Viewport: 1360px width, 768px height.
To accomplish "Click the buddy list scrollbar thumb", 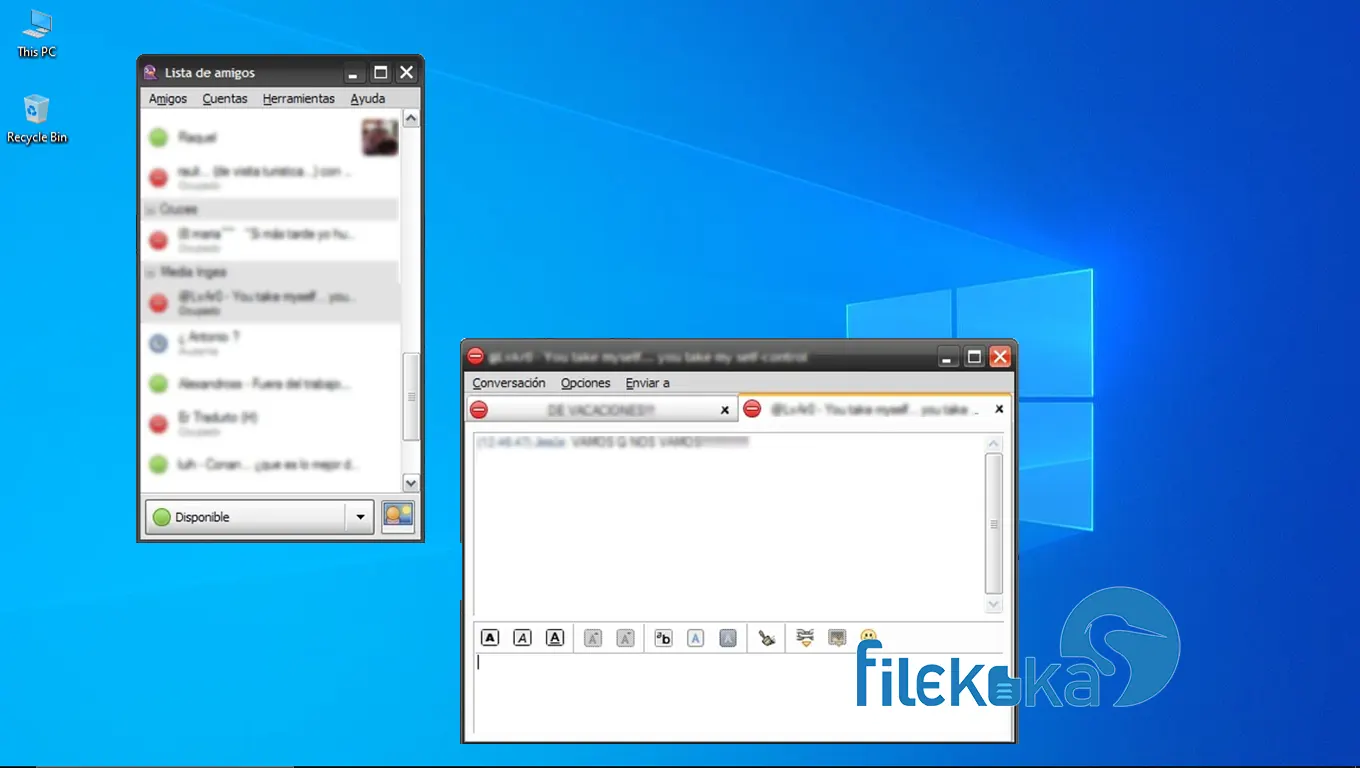I will 411,396.
